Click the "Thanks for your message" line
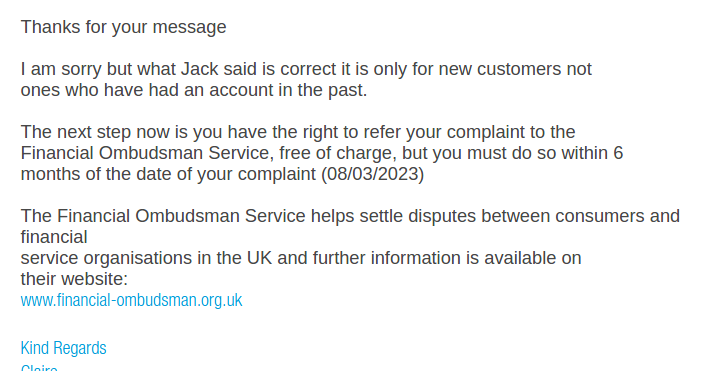The width and height of the screenshot is (703, 371). tap(123, 27)
